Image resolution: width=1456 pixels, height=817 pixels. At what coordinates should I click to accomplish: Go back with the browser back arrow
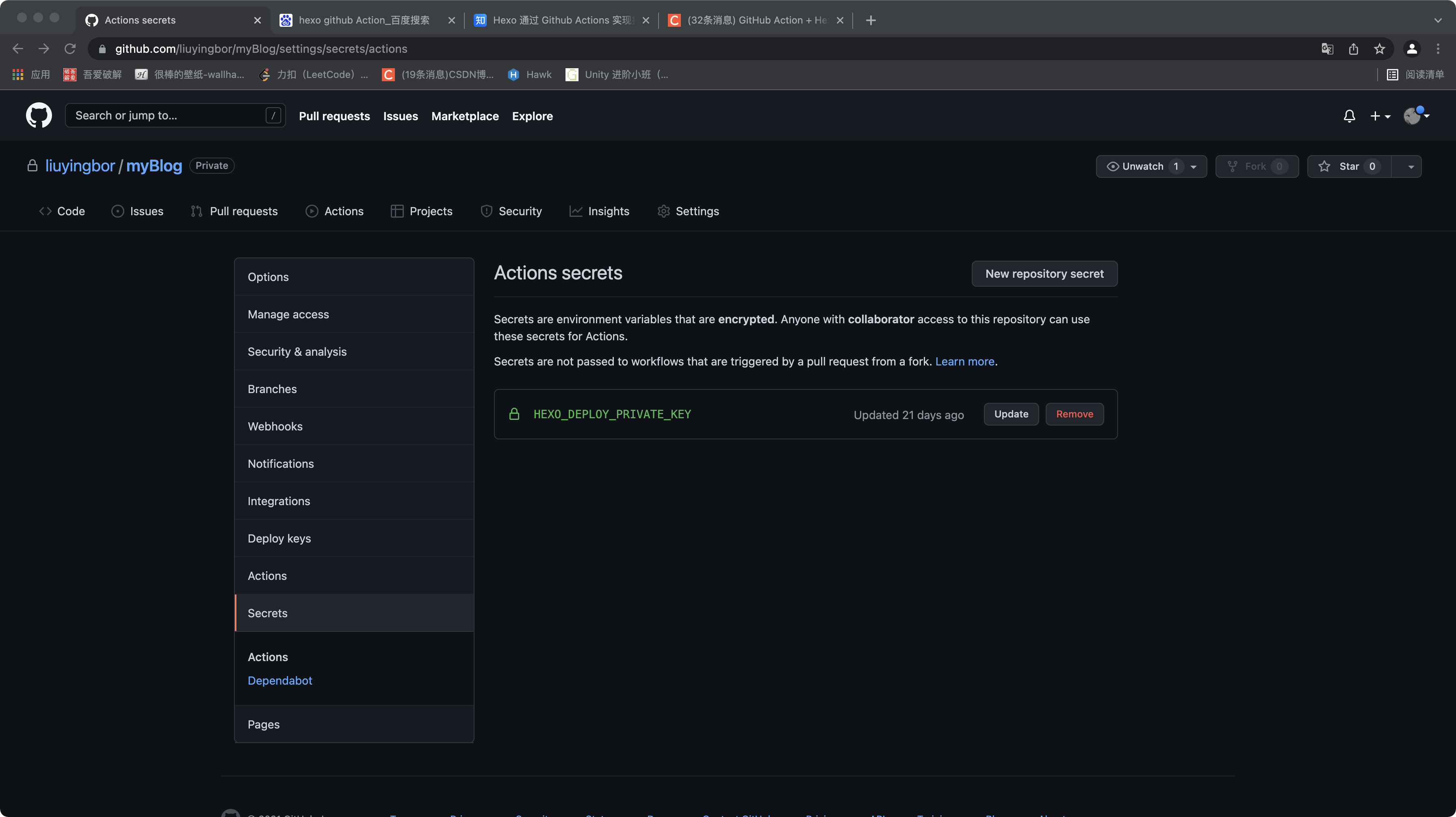(x=17, y=49)
